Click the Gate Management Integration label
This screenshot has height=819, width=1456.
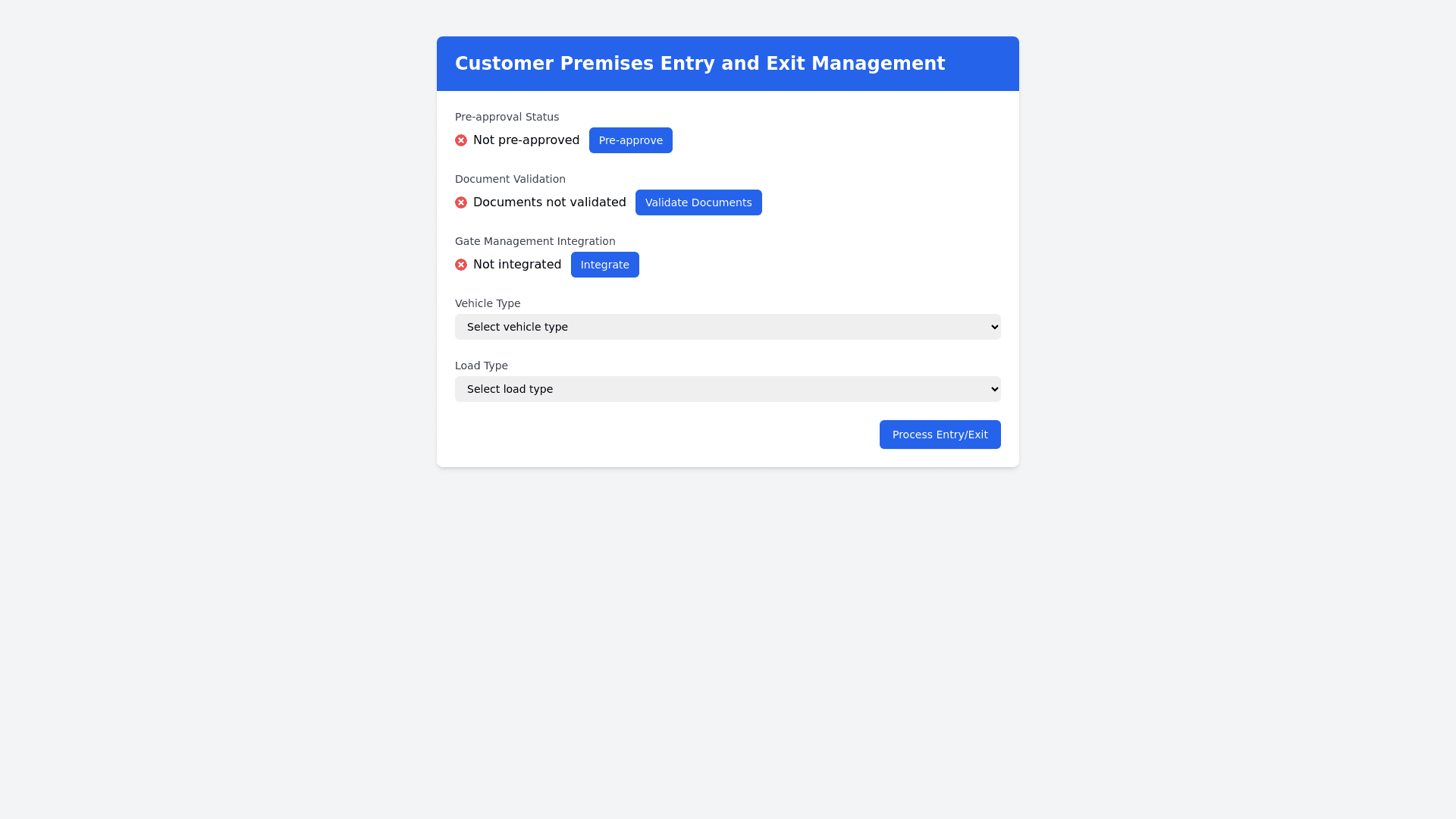(x=535, y=241)
